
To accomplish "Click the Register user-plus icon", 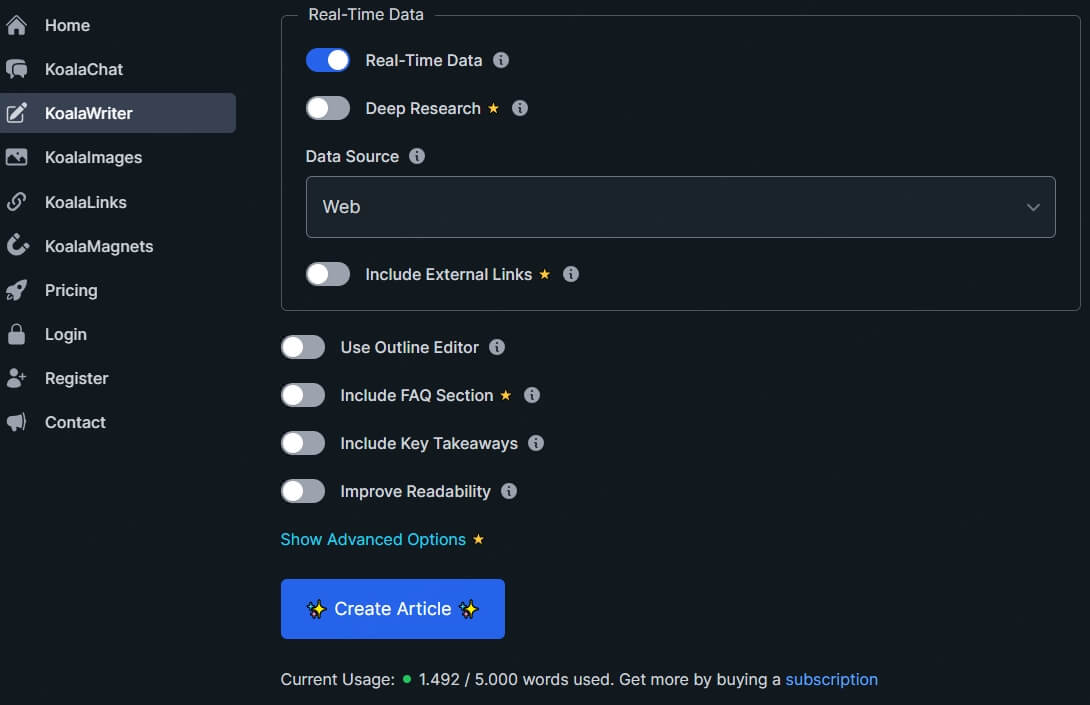I will point(17,378).
